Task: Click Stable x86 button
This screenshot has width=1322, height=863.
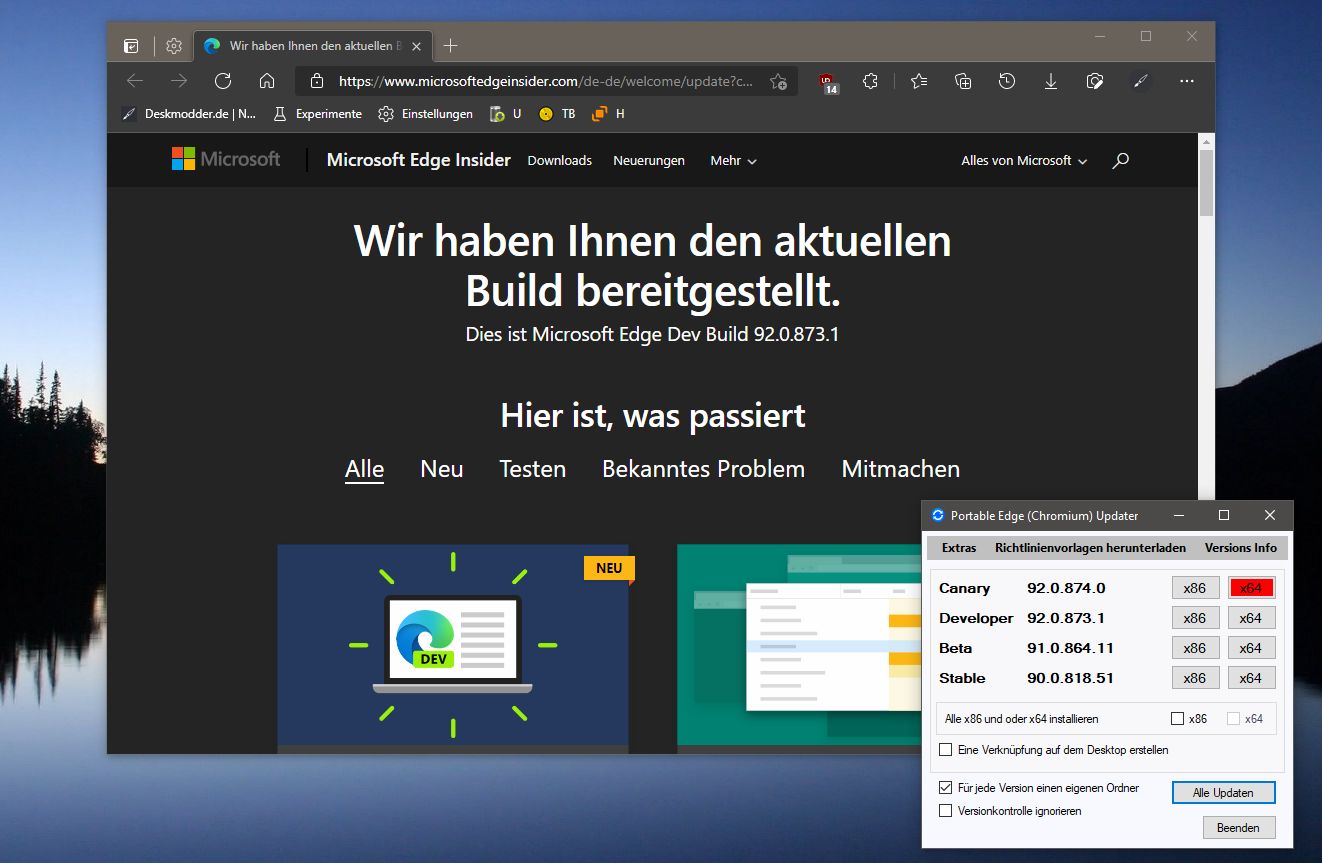Action: pos(1195,678)
